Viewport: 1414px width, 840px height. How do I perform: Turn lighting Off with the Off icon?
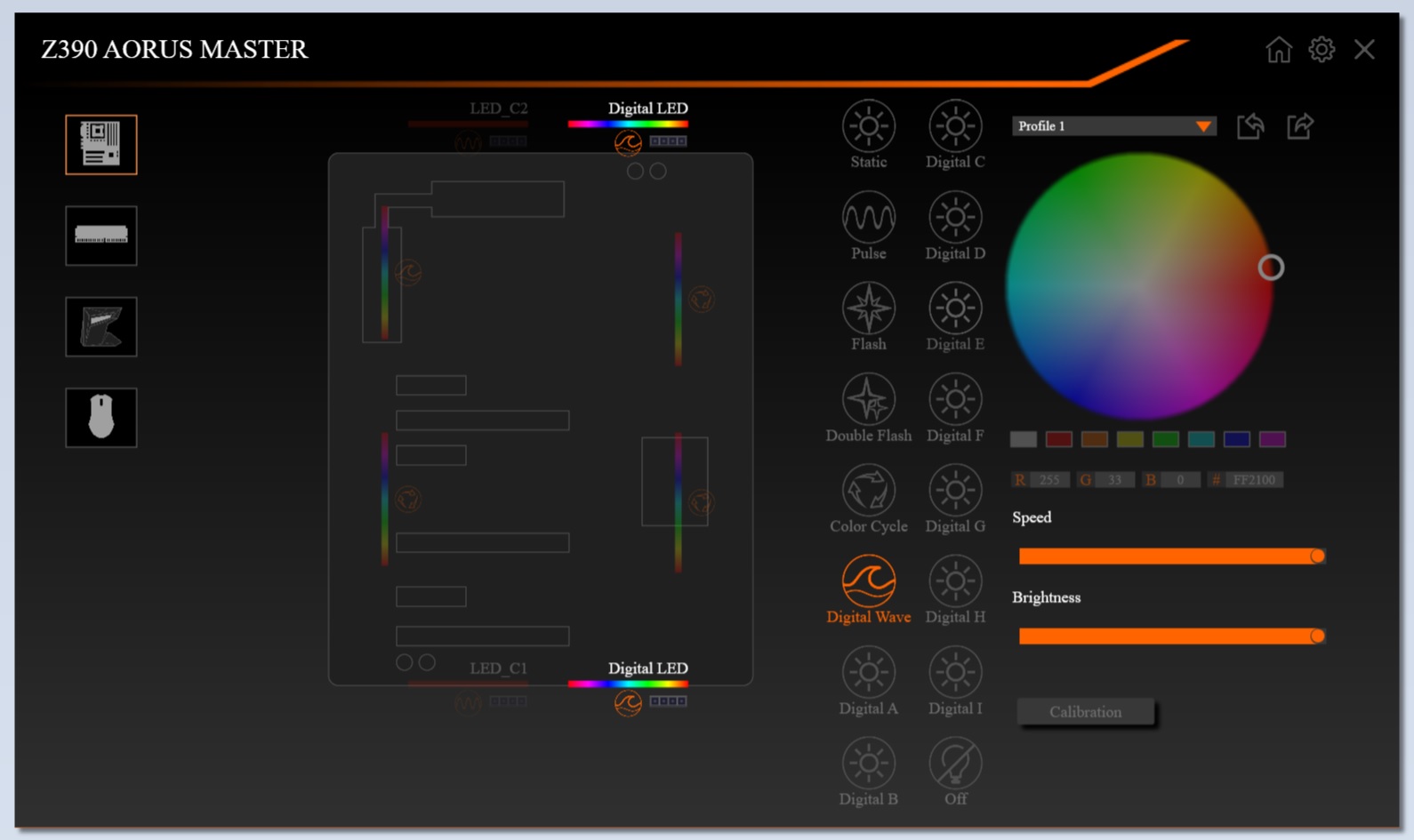(x=955, y=763)
